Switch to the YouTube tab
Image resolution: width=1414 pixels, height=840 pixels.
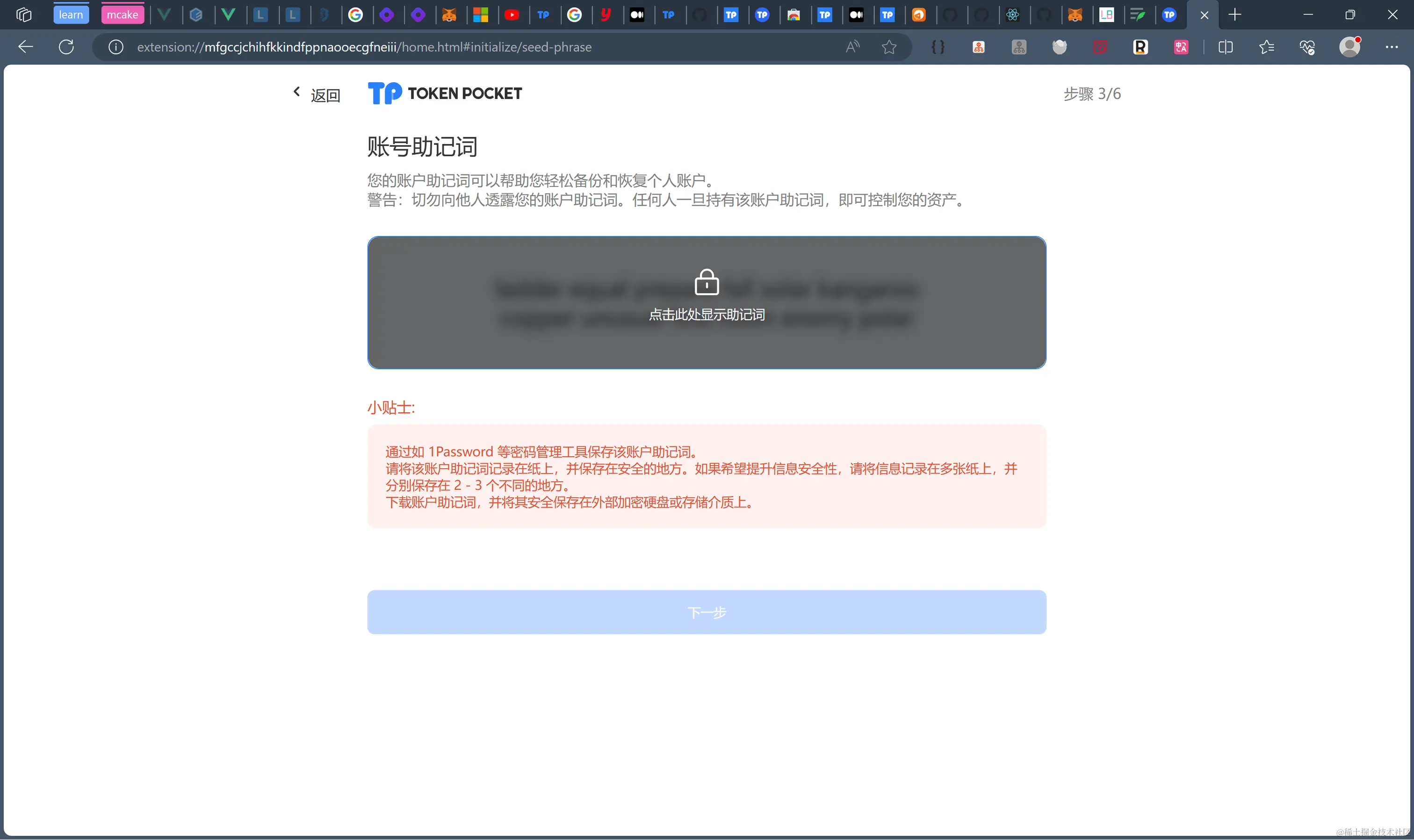point(512,14)
